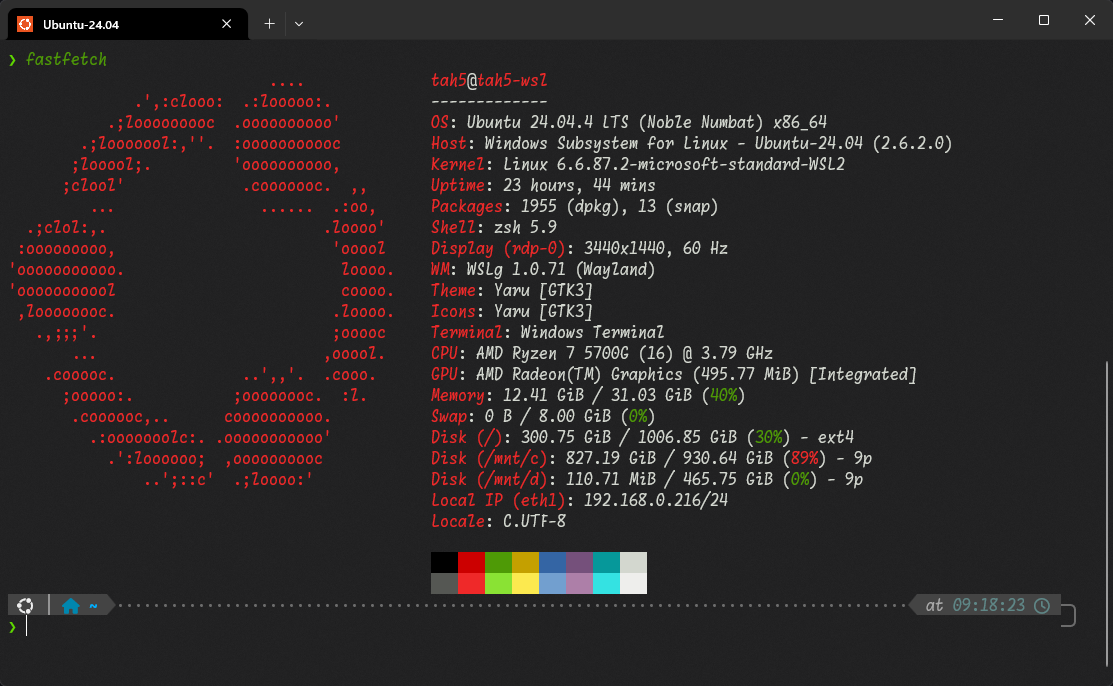The image size is (1113, 686).
Task: Open a new tab with the plus button
Action: pyautogui.click(x=270, y=24)
